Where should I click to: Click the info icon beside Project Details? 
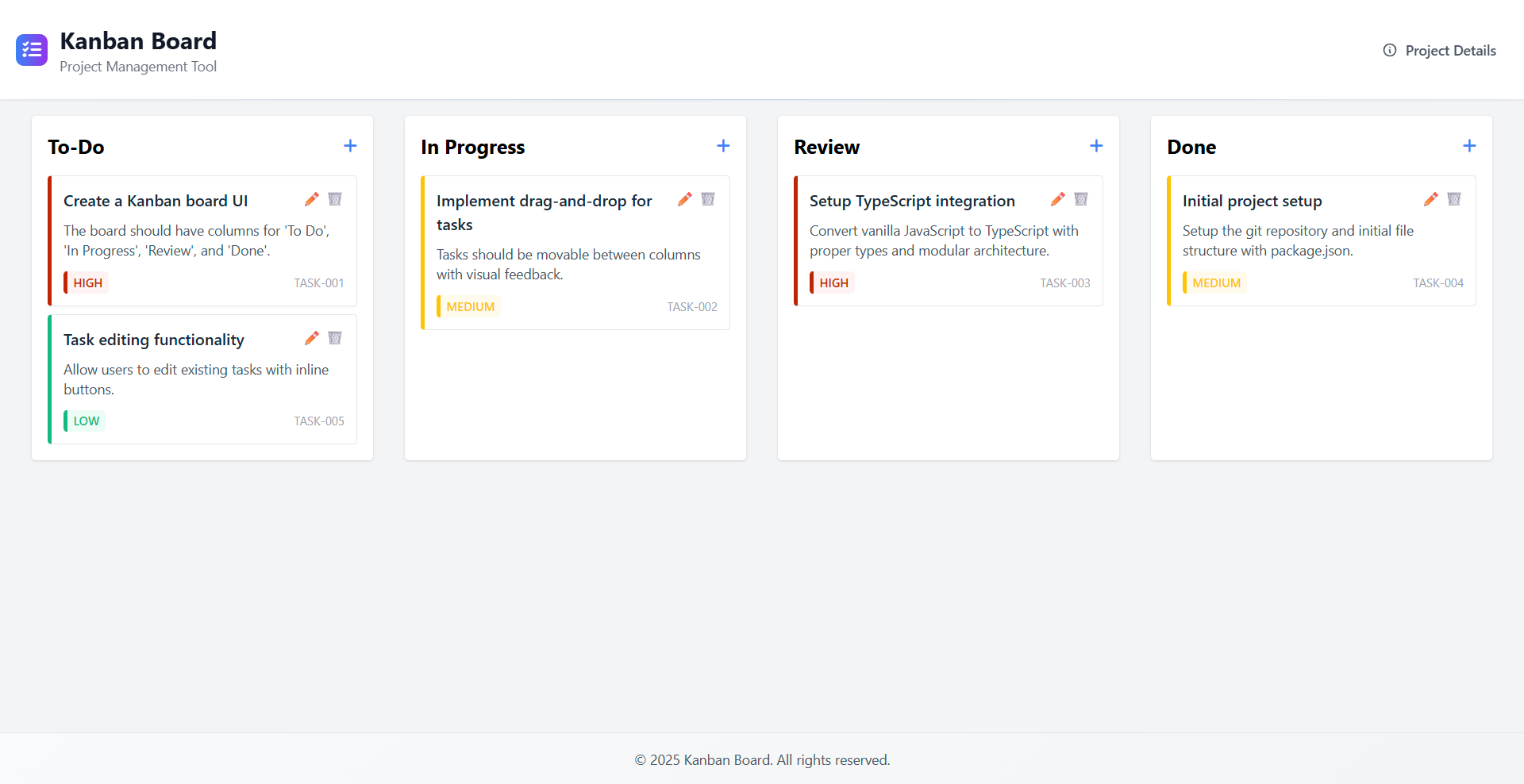pyautogui.click(x=1390, y=50)
